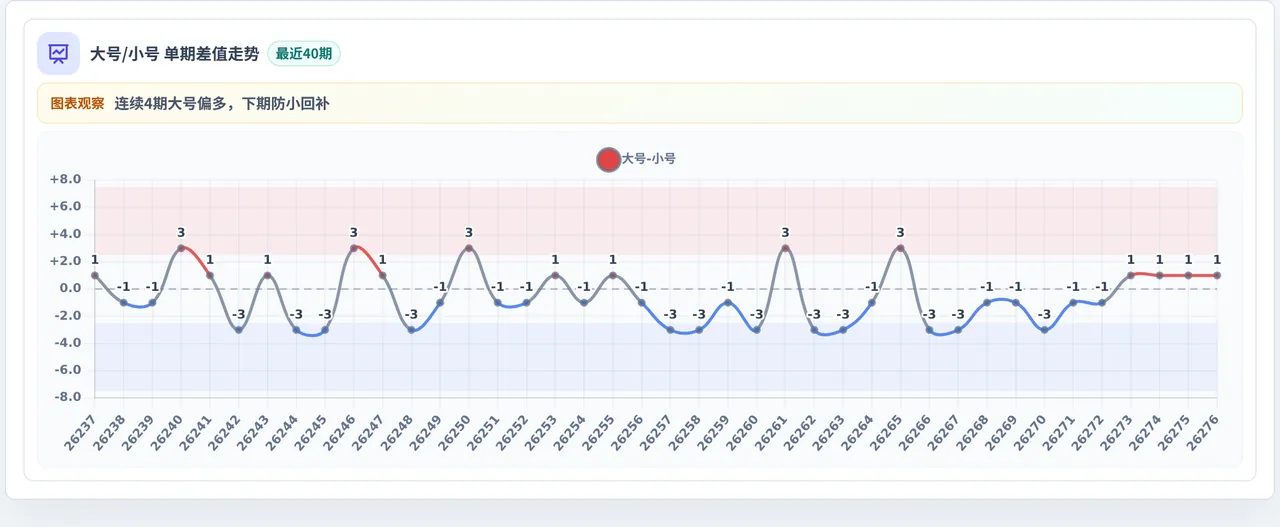Click the 26262 x-axis label
1280x527 pixels.
[800, 434]
